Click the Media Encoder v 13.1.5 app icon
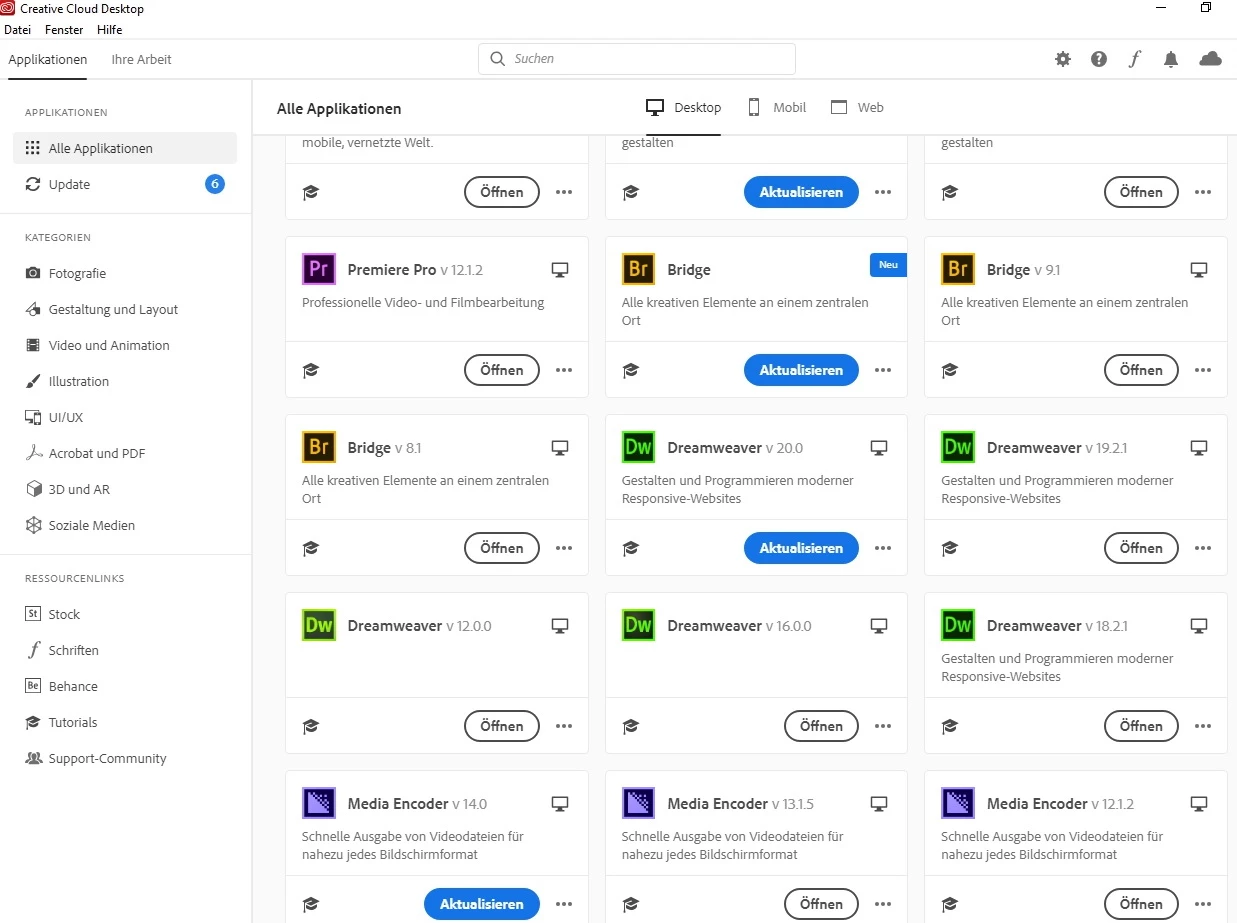The height and width of the screenshot is (923, 1237). click(638, 803)
